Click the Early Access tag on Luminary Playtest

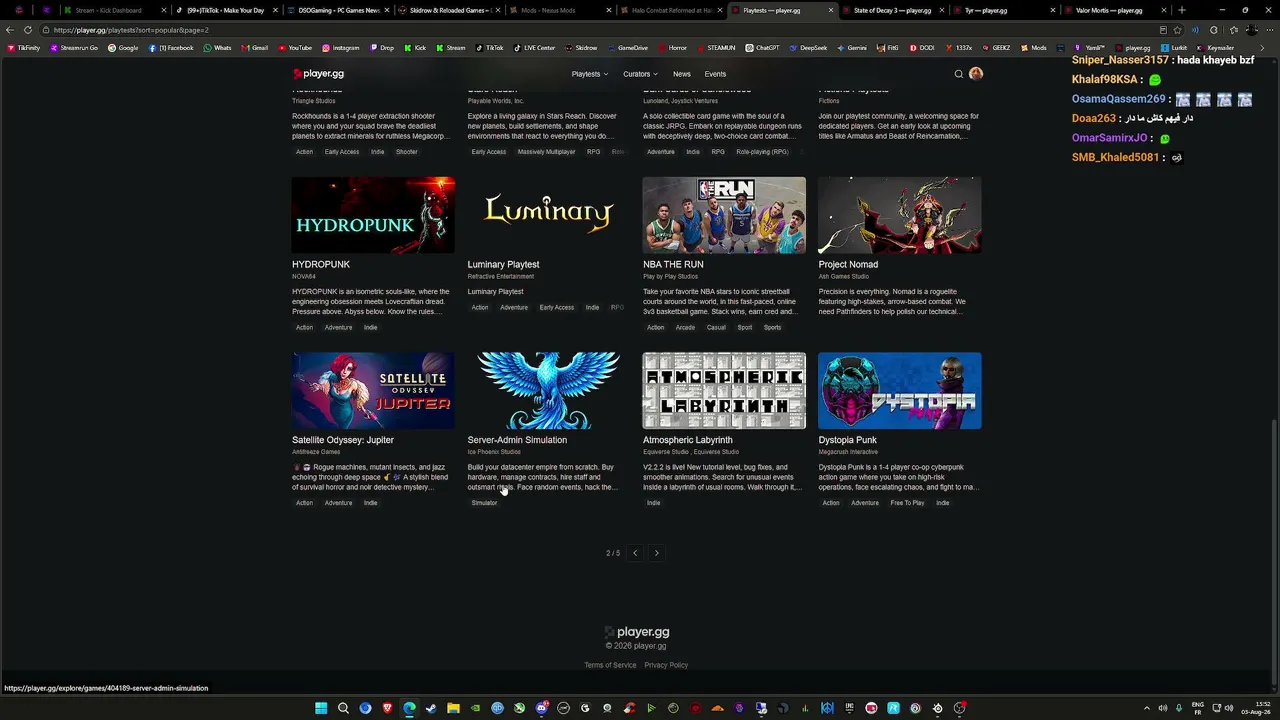coord(557,308)
